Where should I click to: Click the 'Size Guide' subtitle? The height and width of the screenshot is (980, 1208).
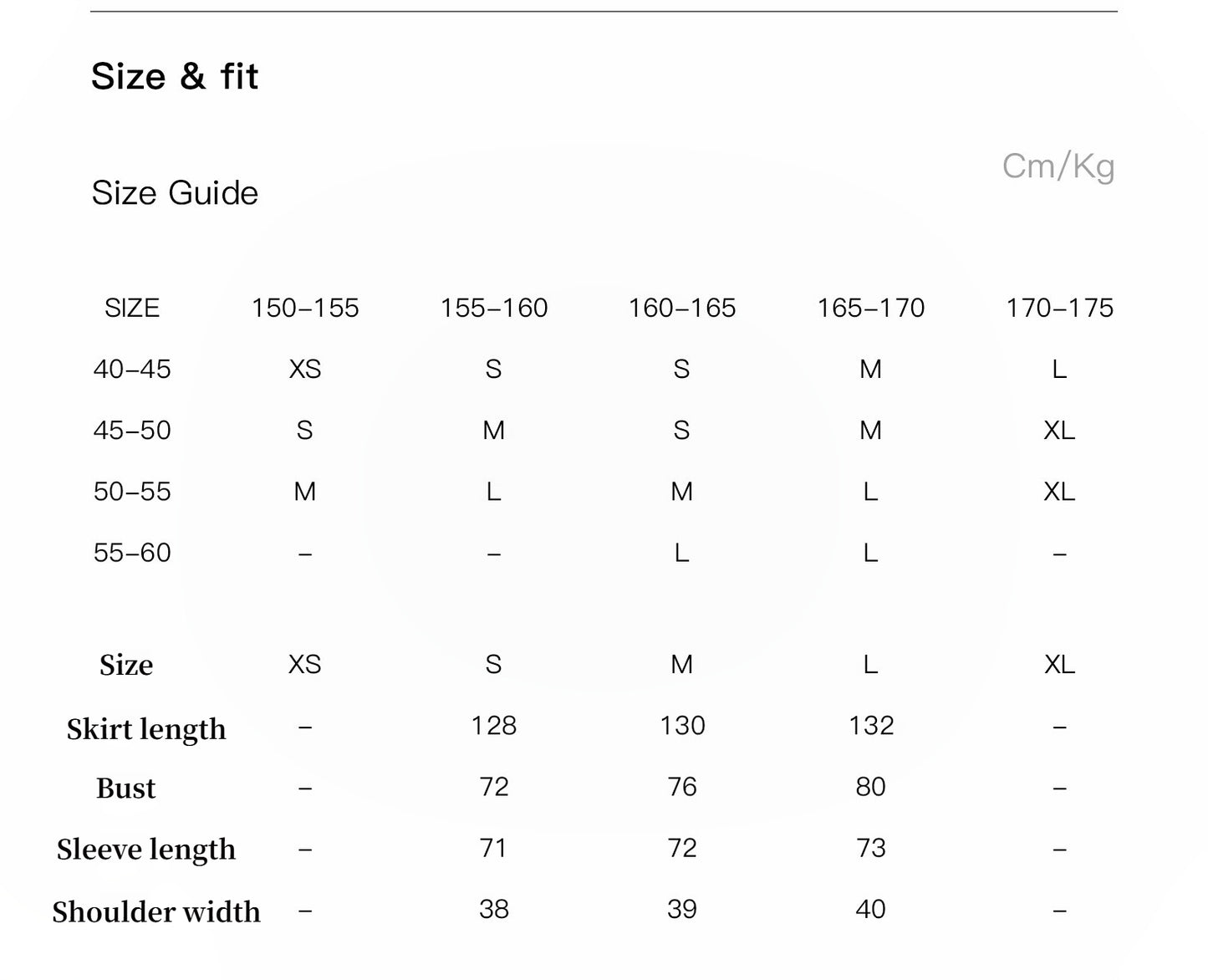175,193
